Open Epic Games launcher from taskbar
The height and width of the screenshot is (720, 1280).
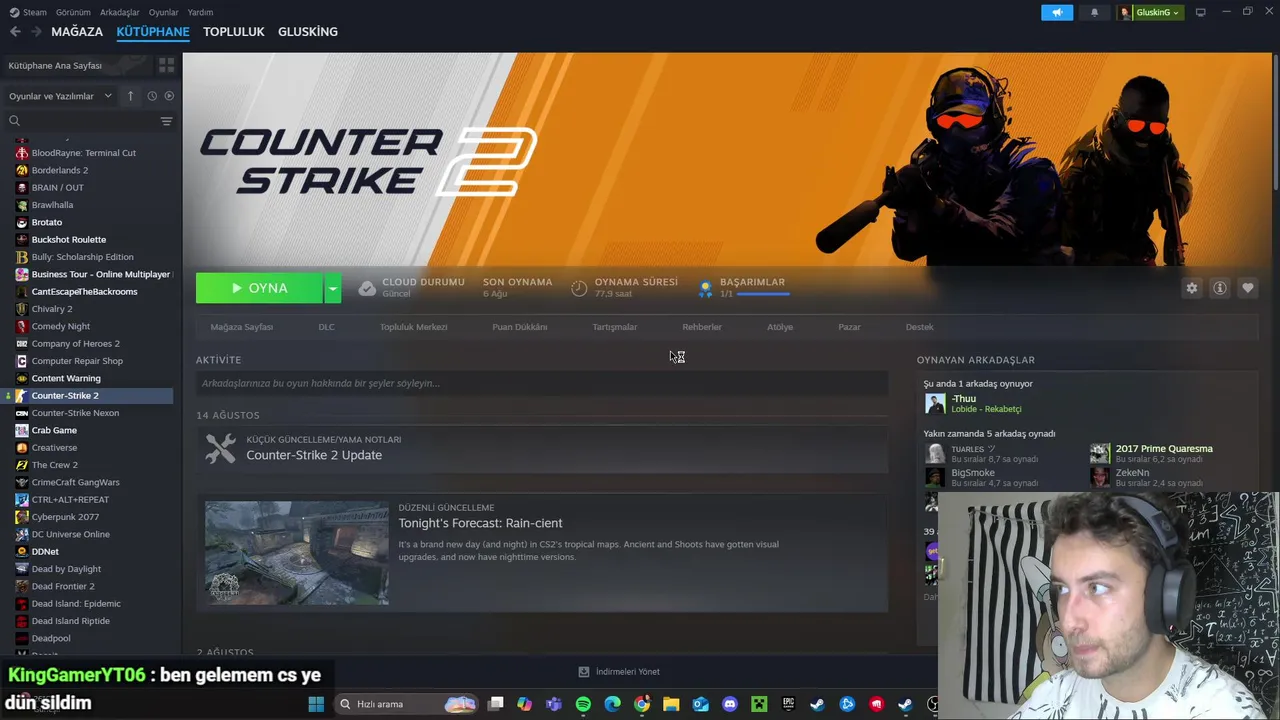point(788,704)
